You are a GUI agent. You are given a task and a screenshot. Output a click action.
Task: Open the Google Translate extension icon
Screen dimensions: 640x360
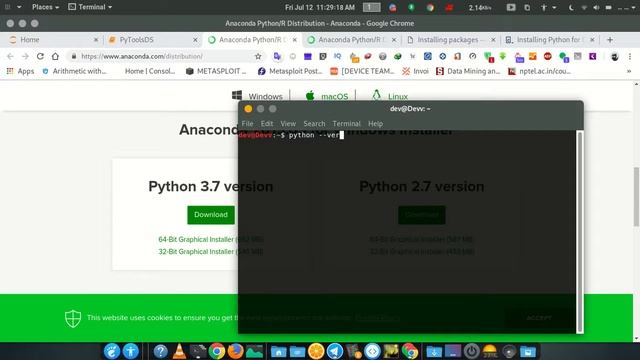(277, 56)
